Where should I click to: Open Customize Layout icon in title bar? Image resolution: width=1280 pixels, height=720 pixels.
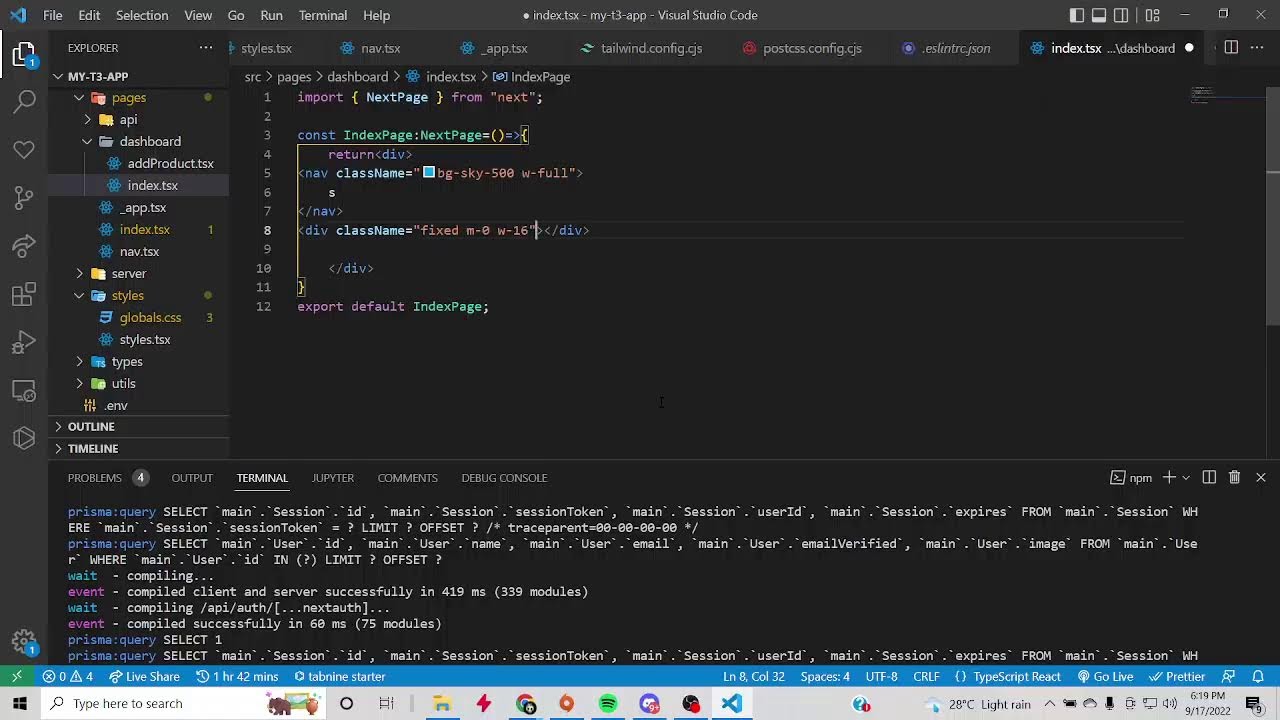[x=1153, y=15]
